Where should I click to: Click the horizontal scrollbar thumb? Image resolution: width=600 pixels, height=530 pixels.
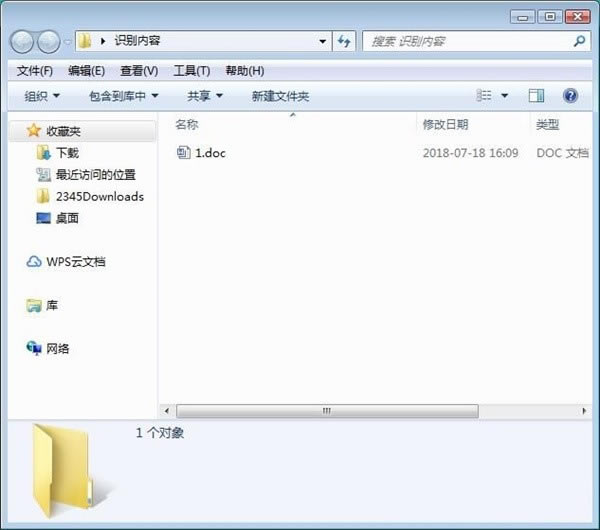coord(327,411)
